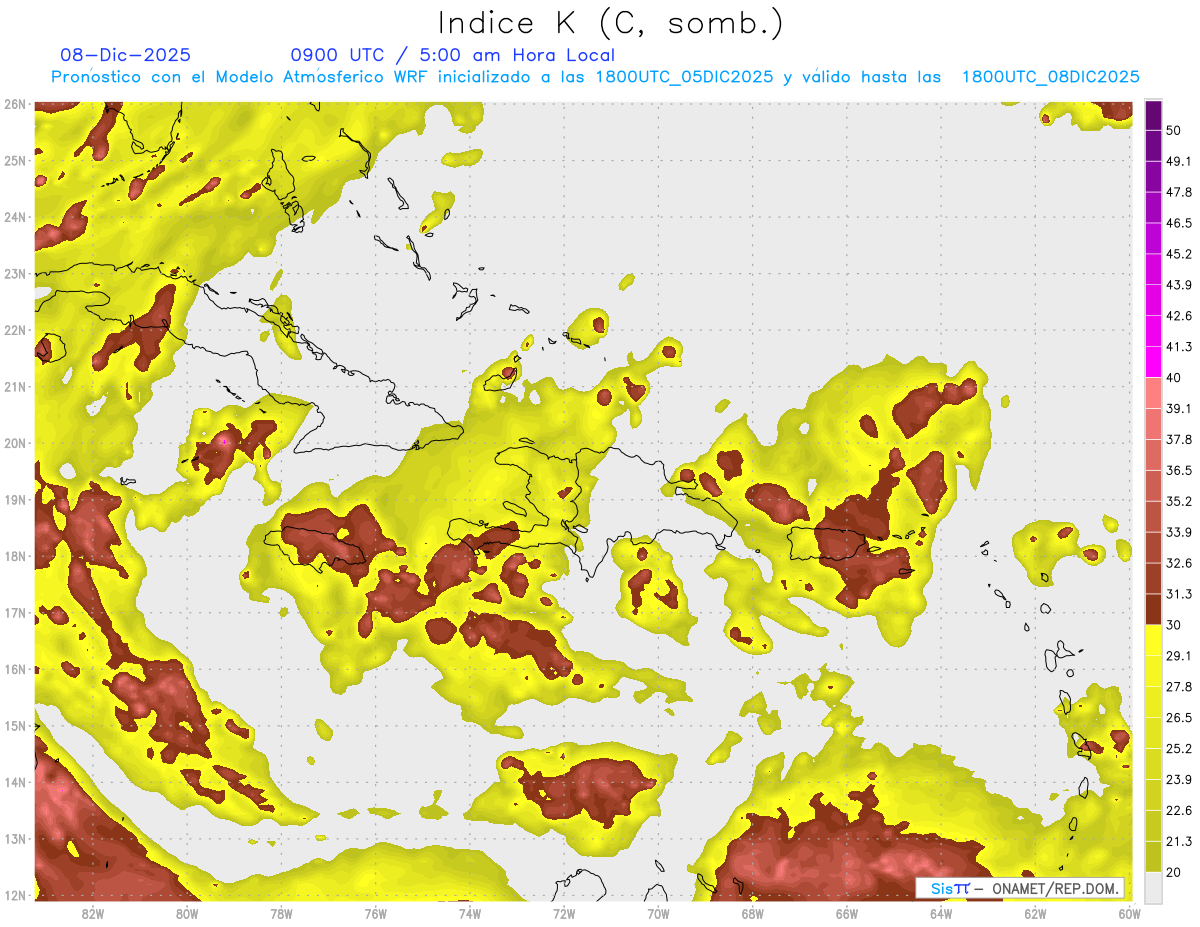The width and height of the screenshot is (1200, 927).
Task: Click colorbar value "42.6"
Action: coord(1178,316)
